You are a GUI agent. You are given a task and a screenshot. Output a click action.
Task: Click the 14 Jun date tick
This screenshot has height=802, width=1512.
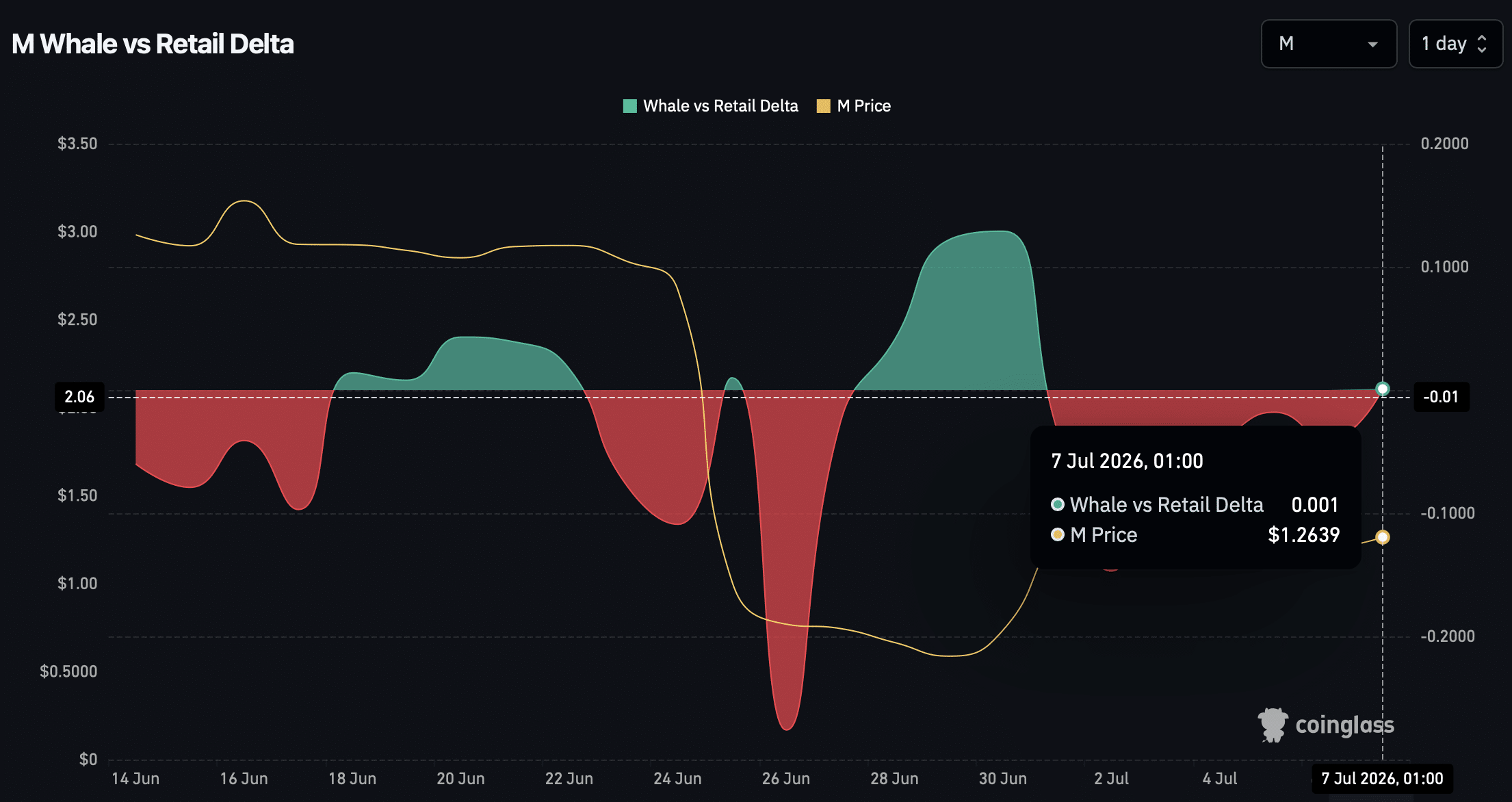click(135, 779)
